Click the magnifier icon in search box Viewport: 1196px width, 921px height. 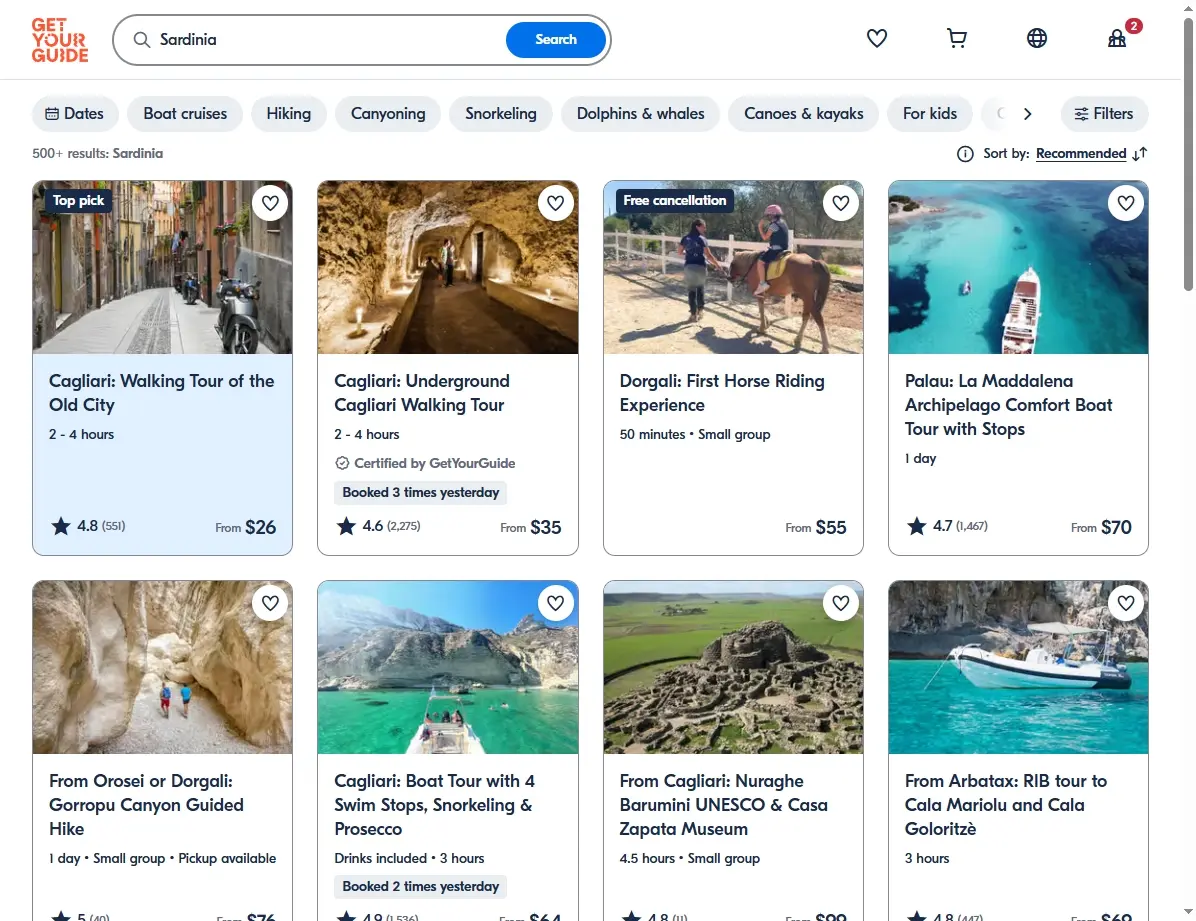point(142,40)
